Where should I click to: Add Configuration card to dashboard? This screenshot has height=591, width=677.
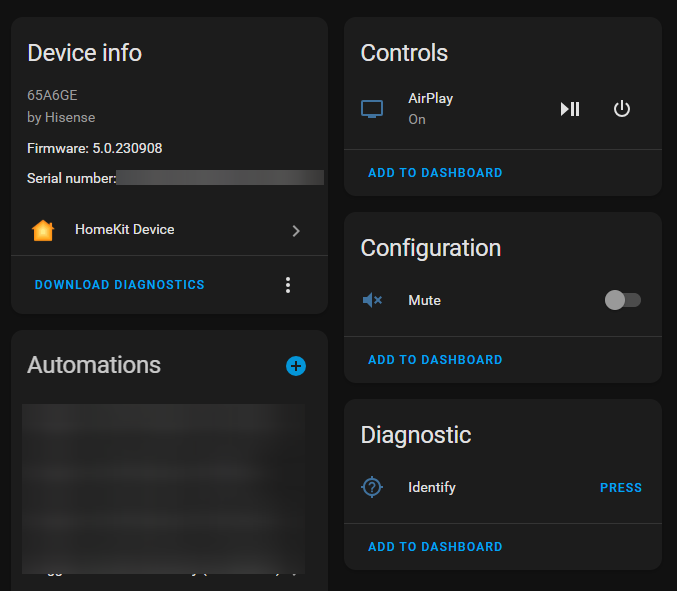[435, 360]
